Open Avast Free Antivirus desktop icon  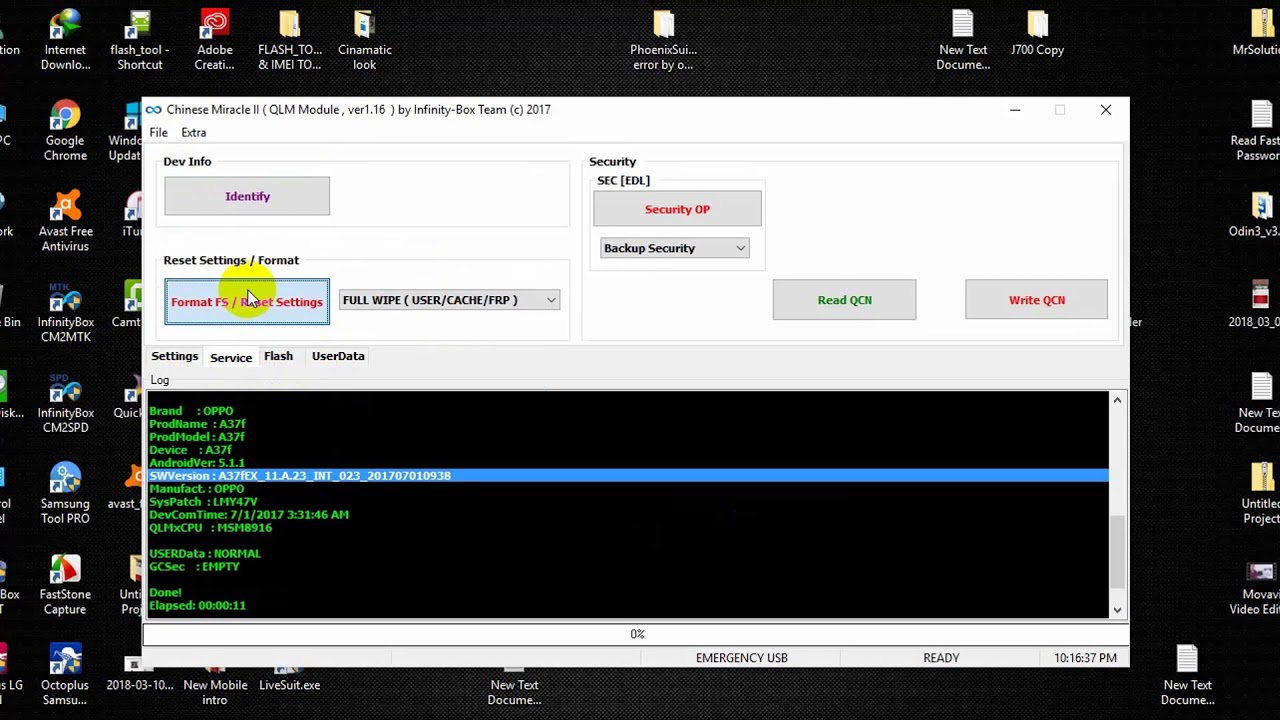(x=65, y=222)
